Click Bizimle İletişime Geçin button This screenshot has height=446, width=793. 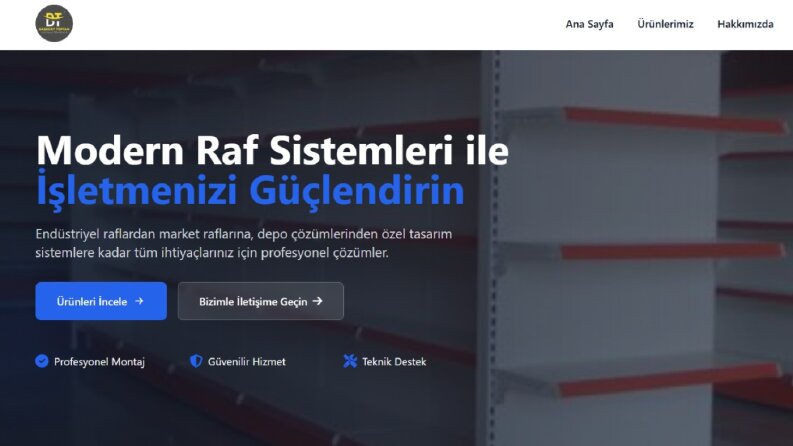point(260,301)
